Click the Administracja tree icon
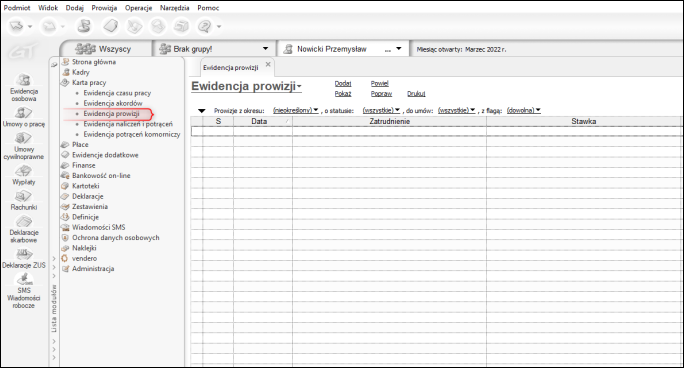This screenshot has width=684, height=368. click(x=65, y=269)
